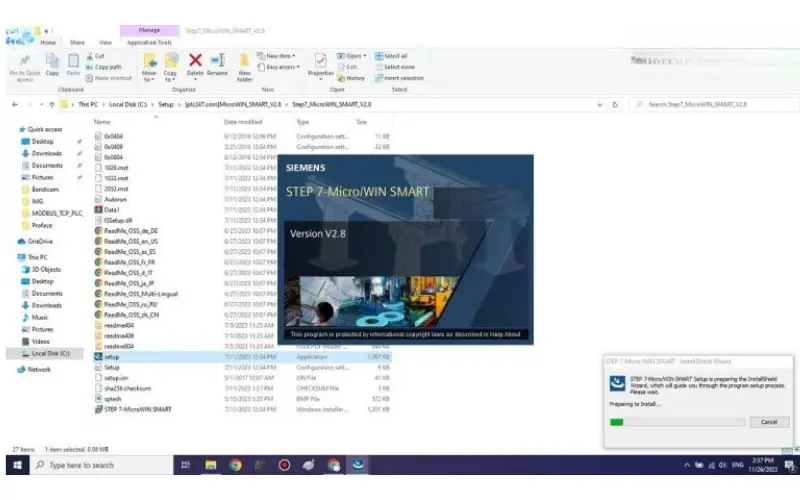Select the splash BMP file
Viewport: 800px width, 500px height.
pos(113,399)
